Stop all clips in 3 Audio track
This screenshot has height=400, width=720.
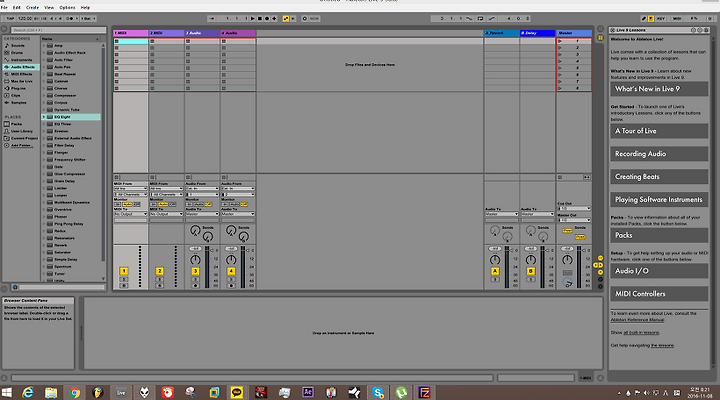tap(188, 177)
